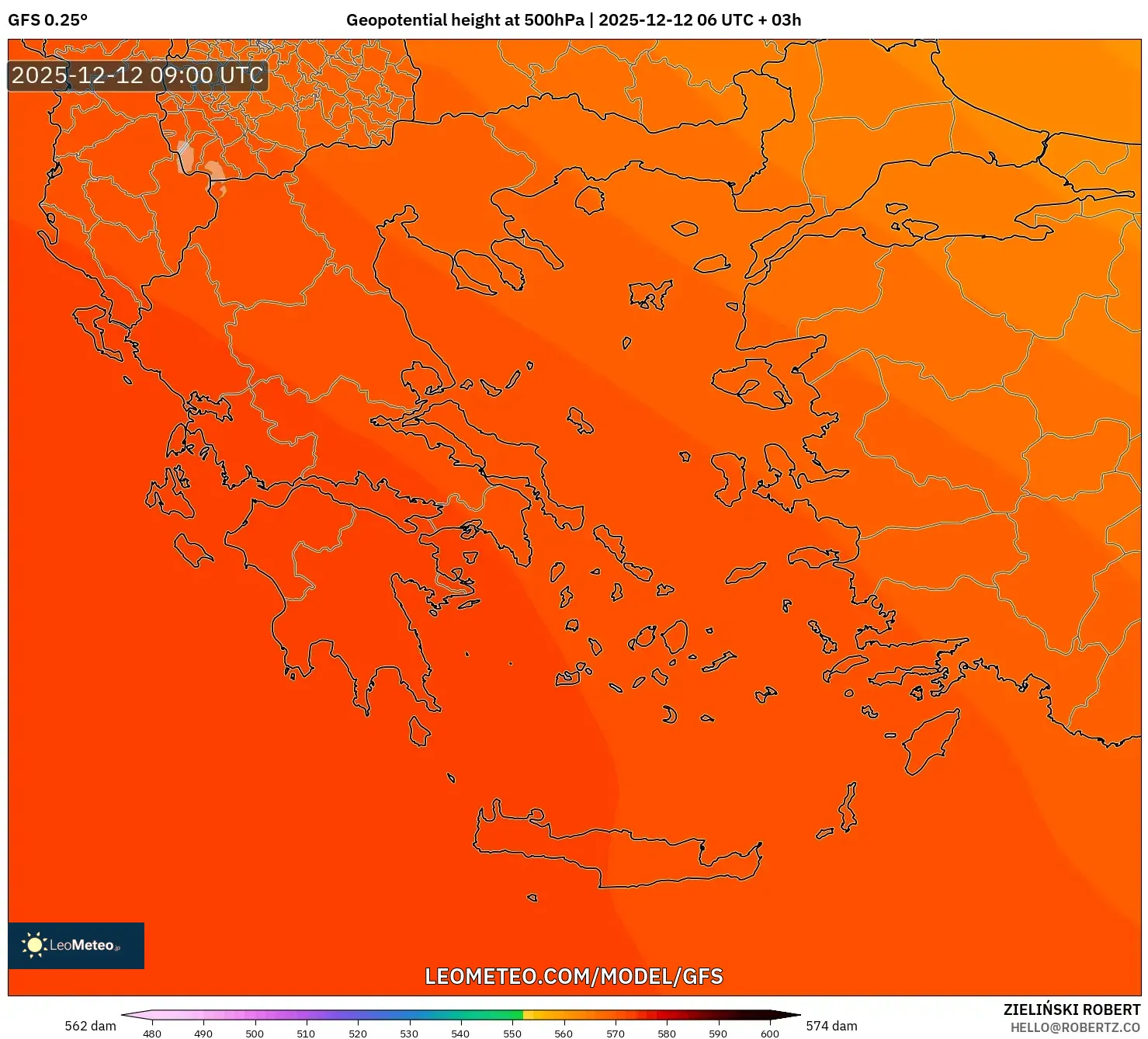Click the 570 mark on the color scale
This screenshot has width=1148, height=1039.
614,1034
